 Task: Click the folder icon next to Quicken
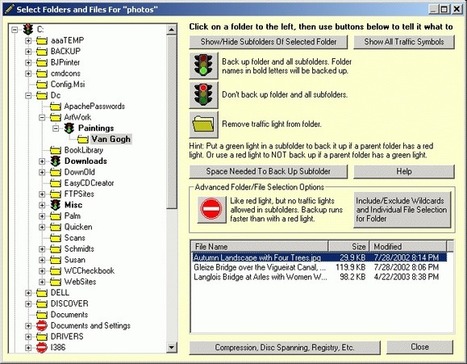click(55, 227)
